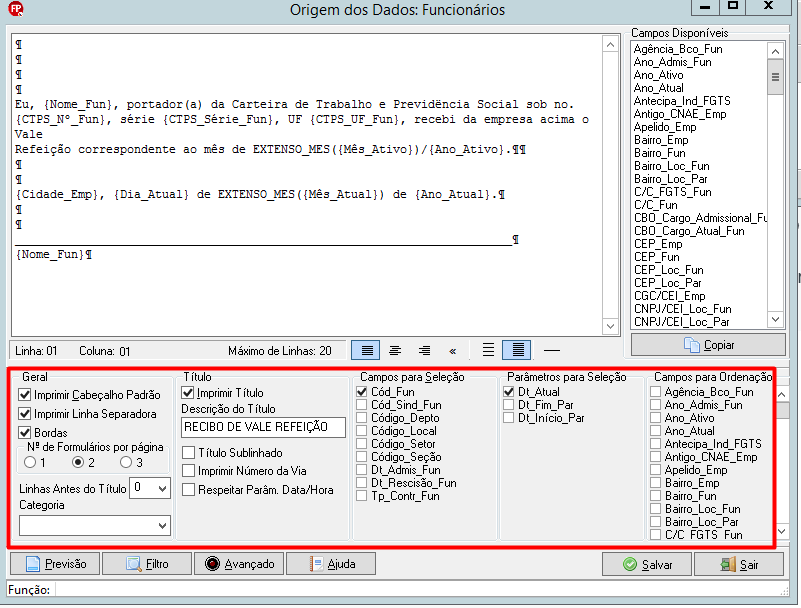Uncheck Imprimir Cabeçalho Padrão
Screen dimensions: 801x608
click(25, 394)
